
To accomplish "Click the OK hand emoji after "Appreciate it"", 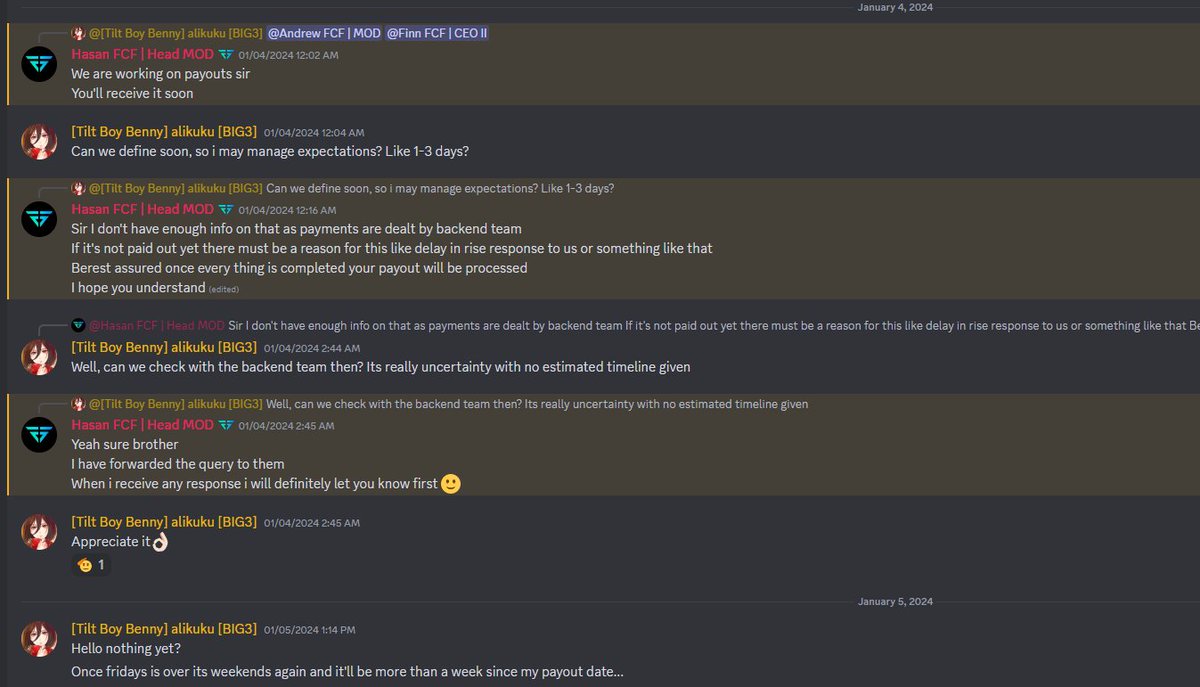I will click(160, 542).
